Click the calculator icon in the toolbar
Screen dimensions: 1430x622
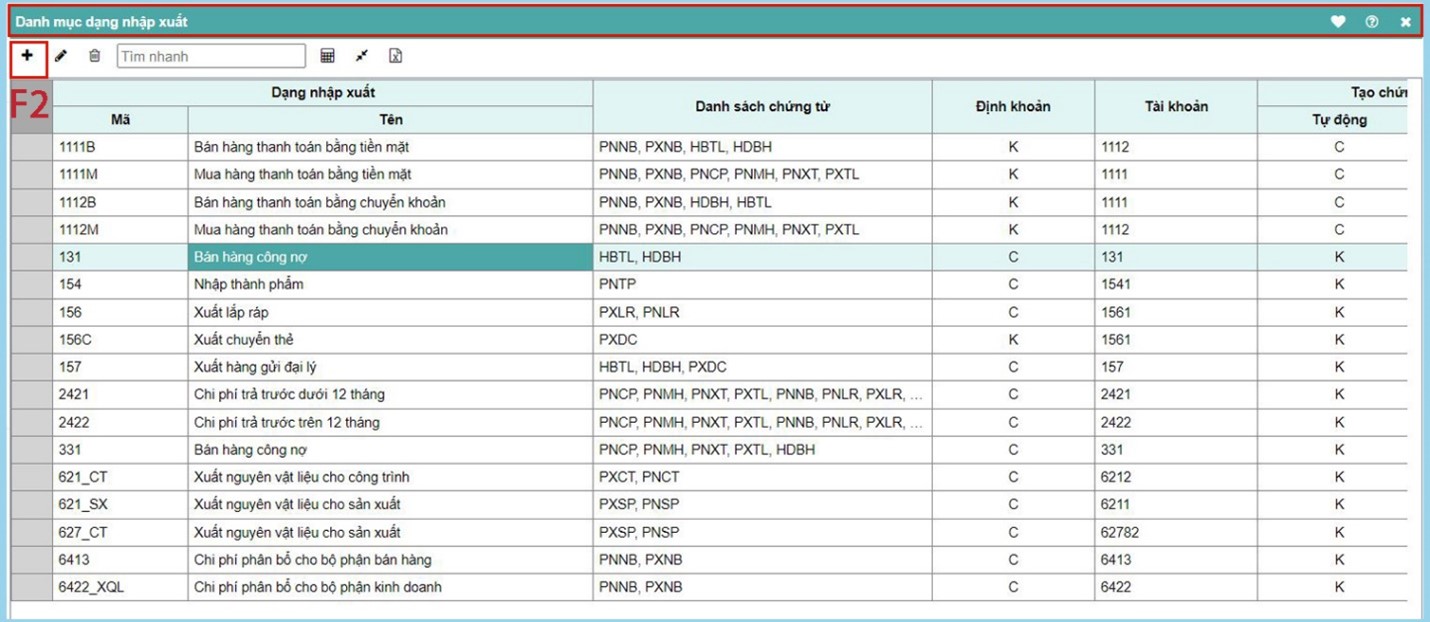[327, 56]
